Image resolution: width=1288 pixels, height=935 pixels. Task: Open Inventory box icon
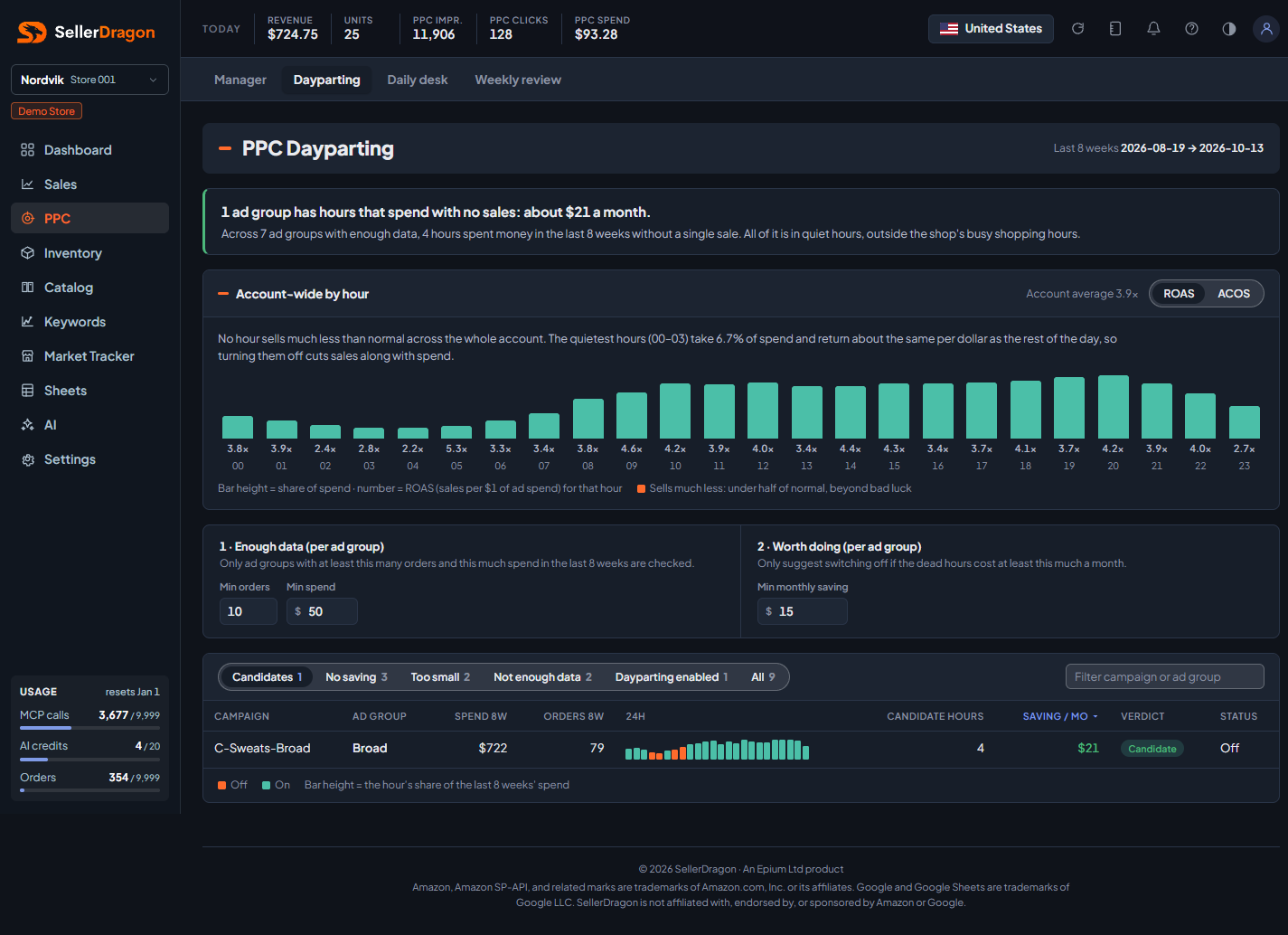28,253
